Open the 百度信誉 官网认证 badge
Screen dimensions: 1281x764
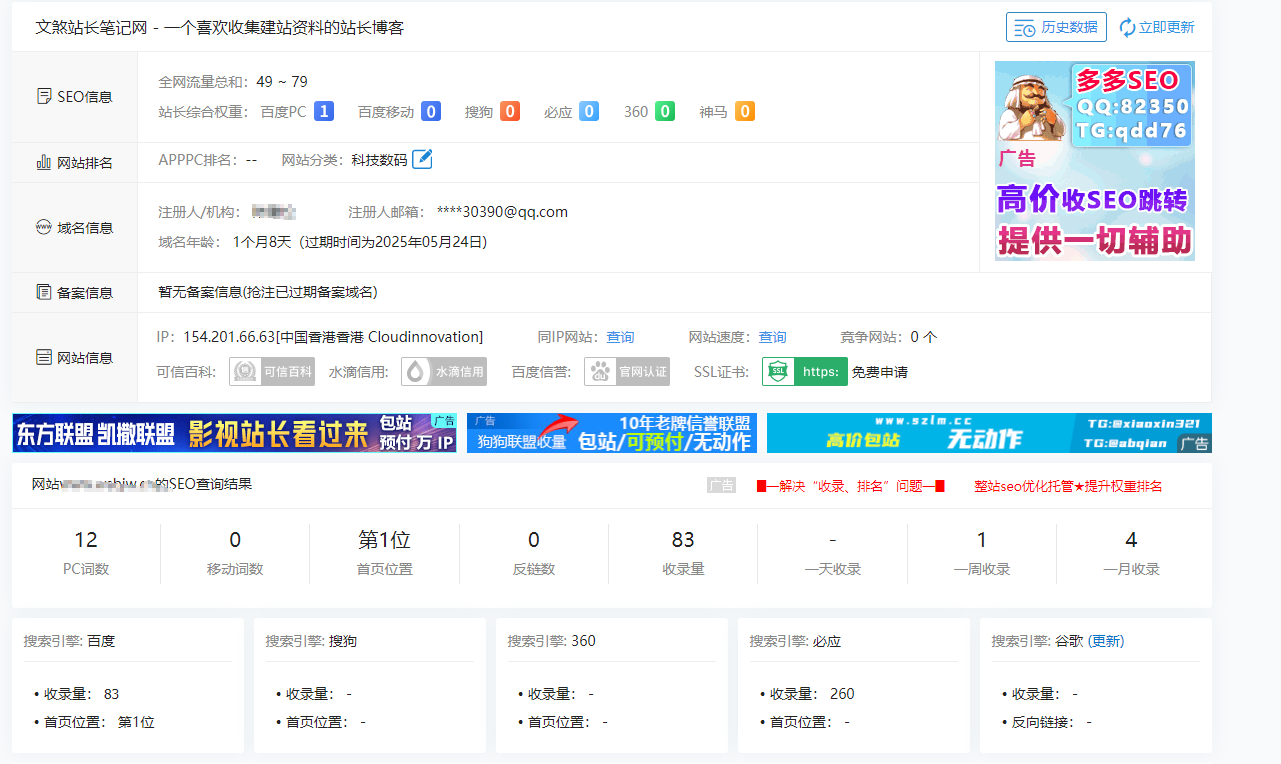627,371
